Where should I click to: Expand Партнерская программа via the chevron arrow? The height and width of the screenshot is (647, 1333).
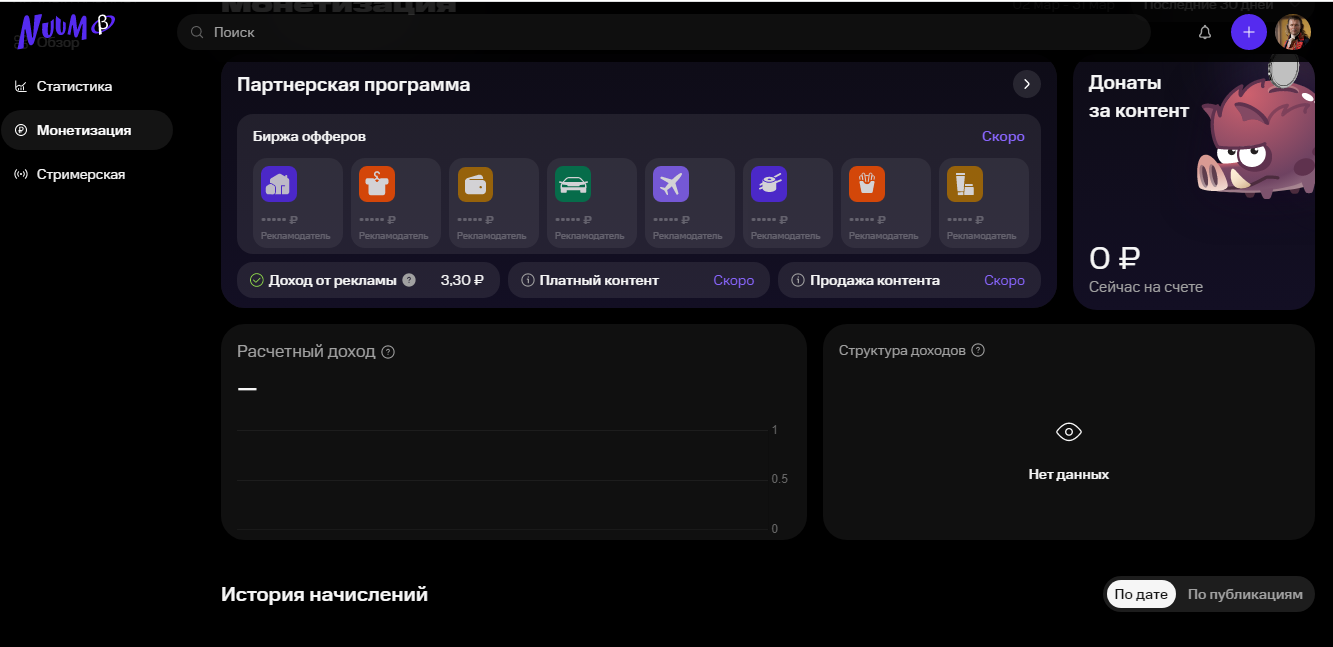(1026, 84)
